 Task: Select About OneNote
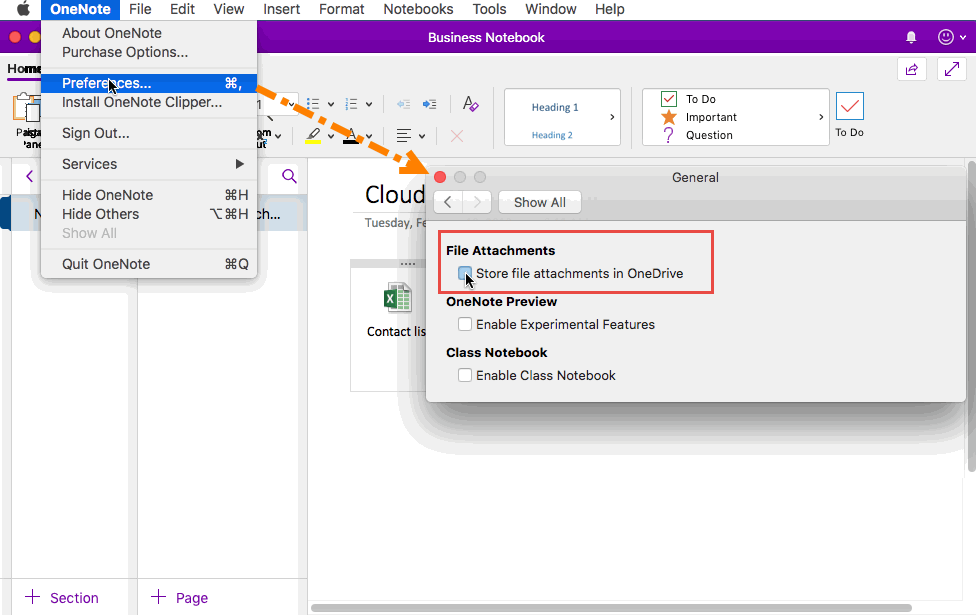[149, 33]
